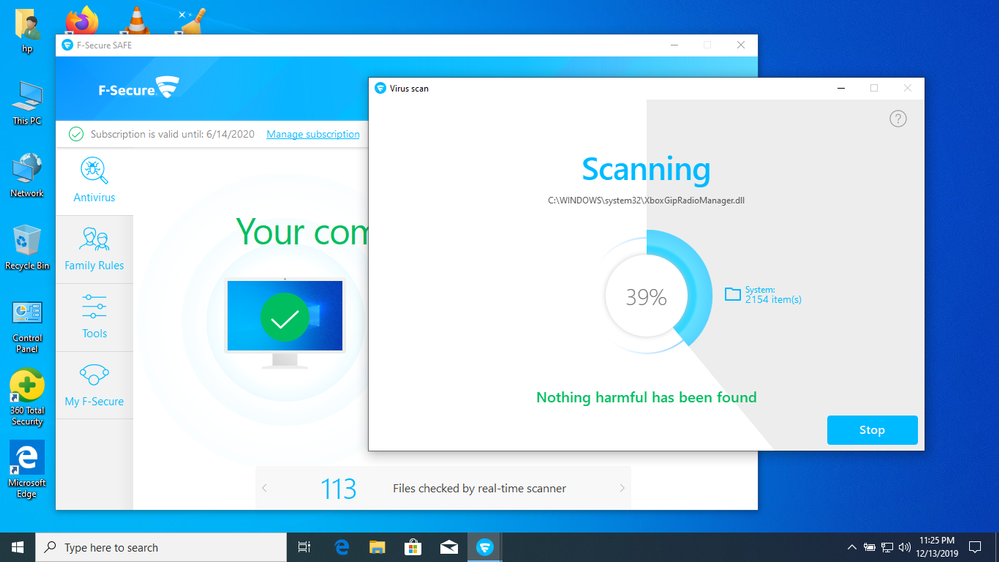999x562 pixels.
Task: Select Microsoft Edge desktop shortcut
Action: (x=27, y=470)
